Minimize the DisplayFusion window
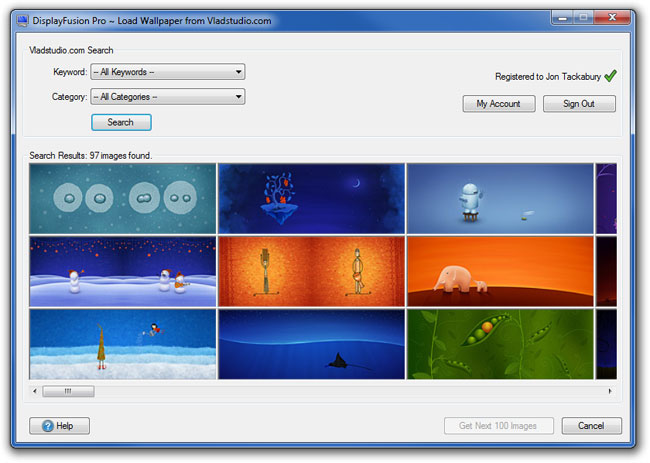Image resolution: width=650 pixels, height=463 pixels. 562,18
